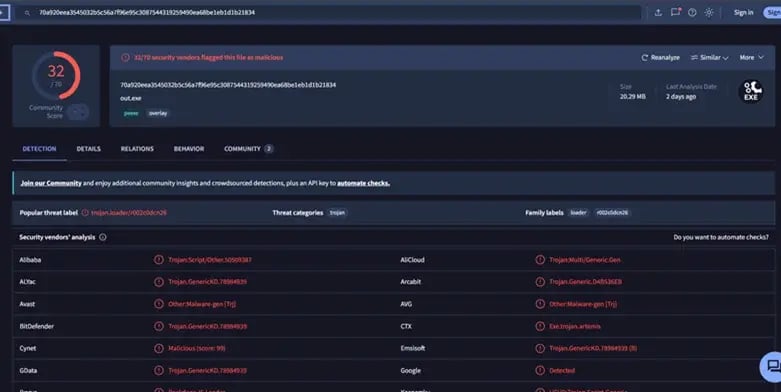The image size is (781, 392).
Task: Click Alibaba's Trojan:Script detection text
Action: point(210,260)
